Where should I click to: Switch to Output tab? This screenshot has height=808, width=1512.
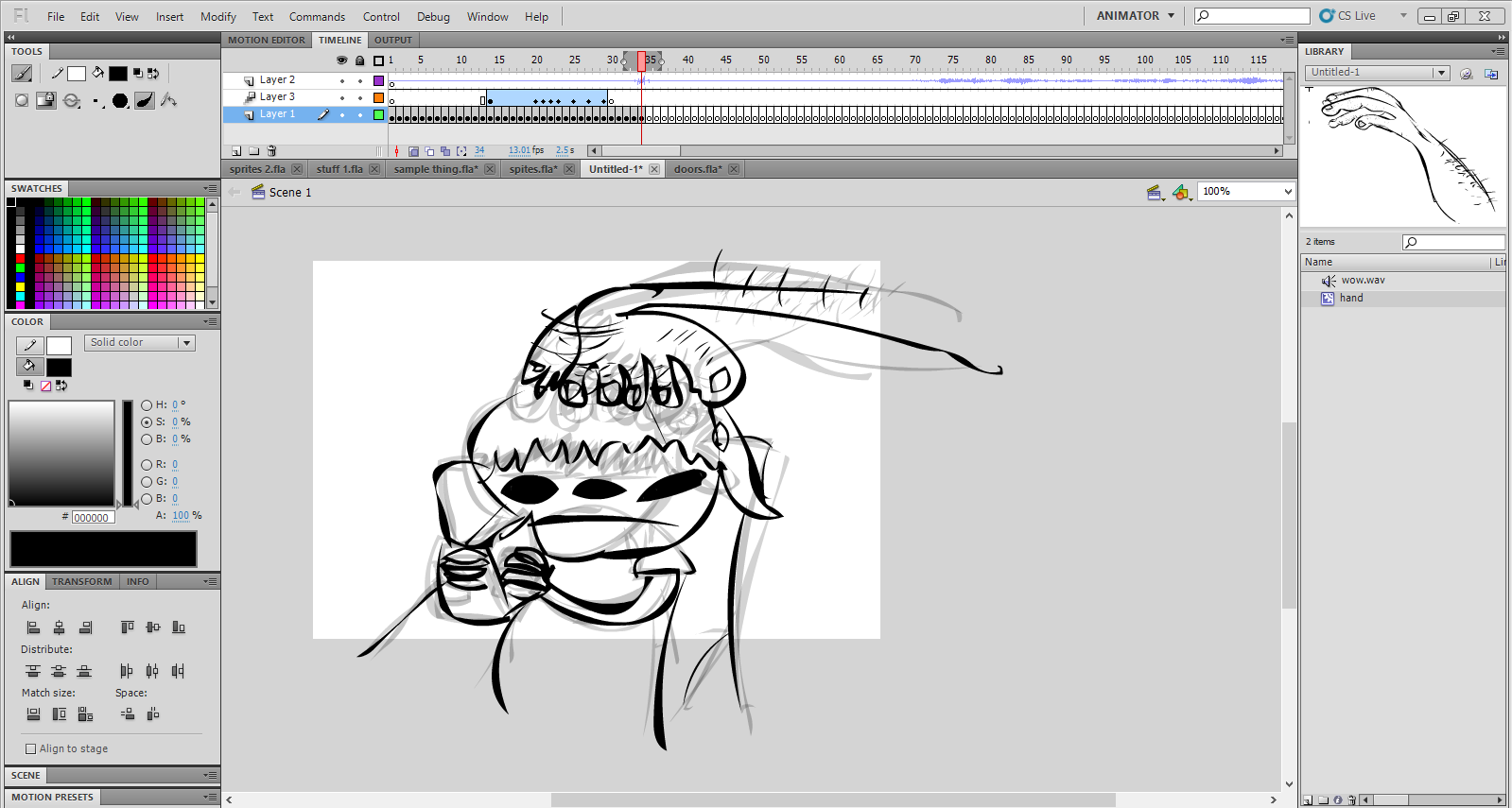393,41
